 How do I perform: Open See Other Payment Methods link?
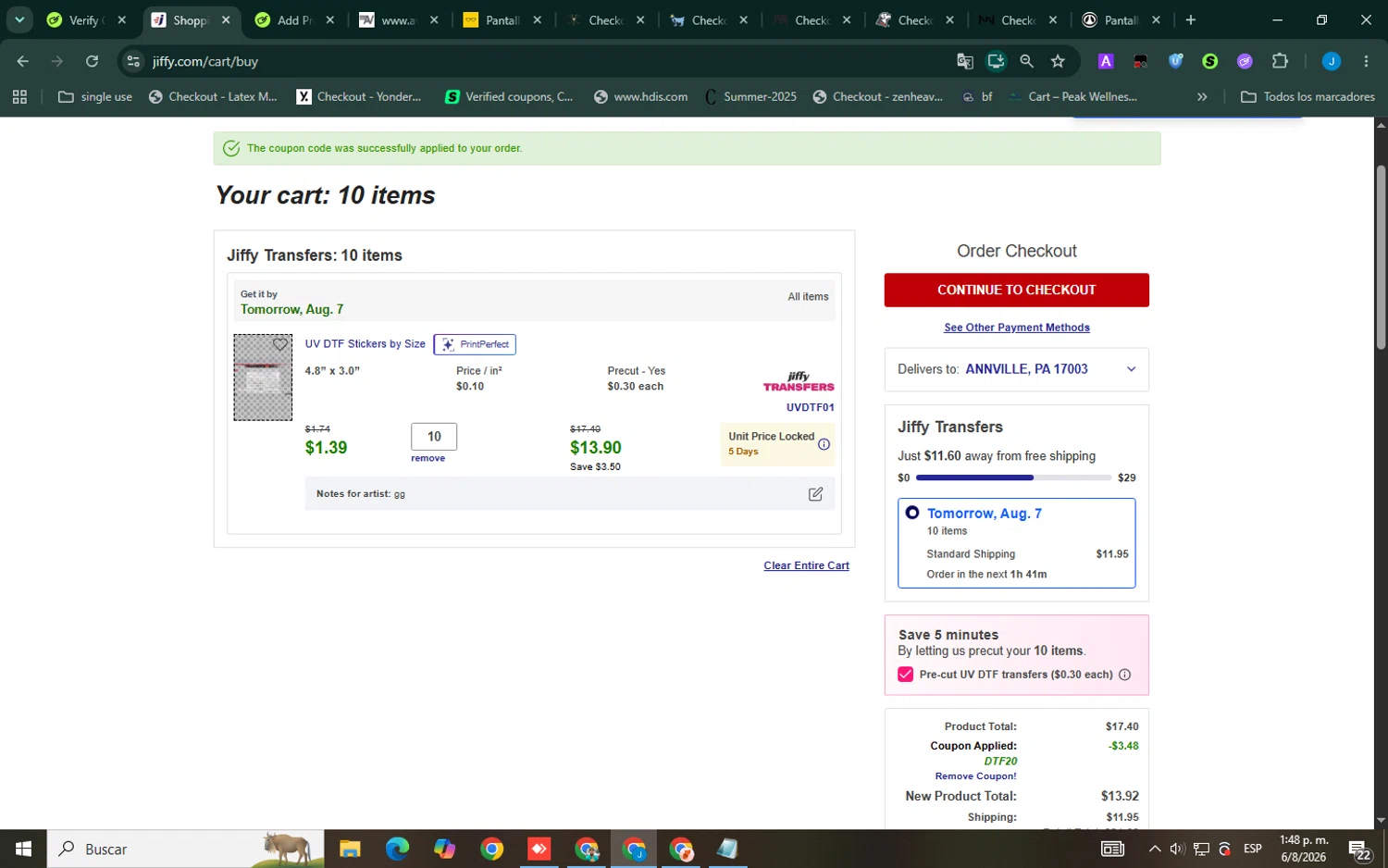point(1016,328)
